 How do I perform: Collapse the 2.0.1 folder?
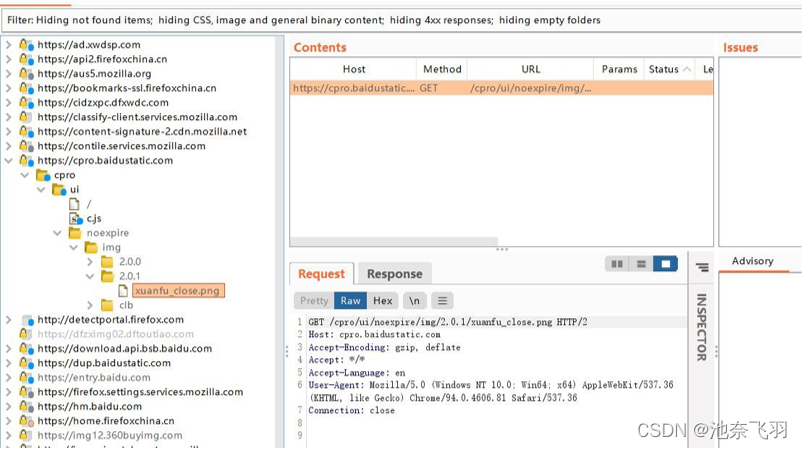click(90, 276)
